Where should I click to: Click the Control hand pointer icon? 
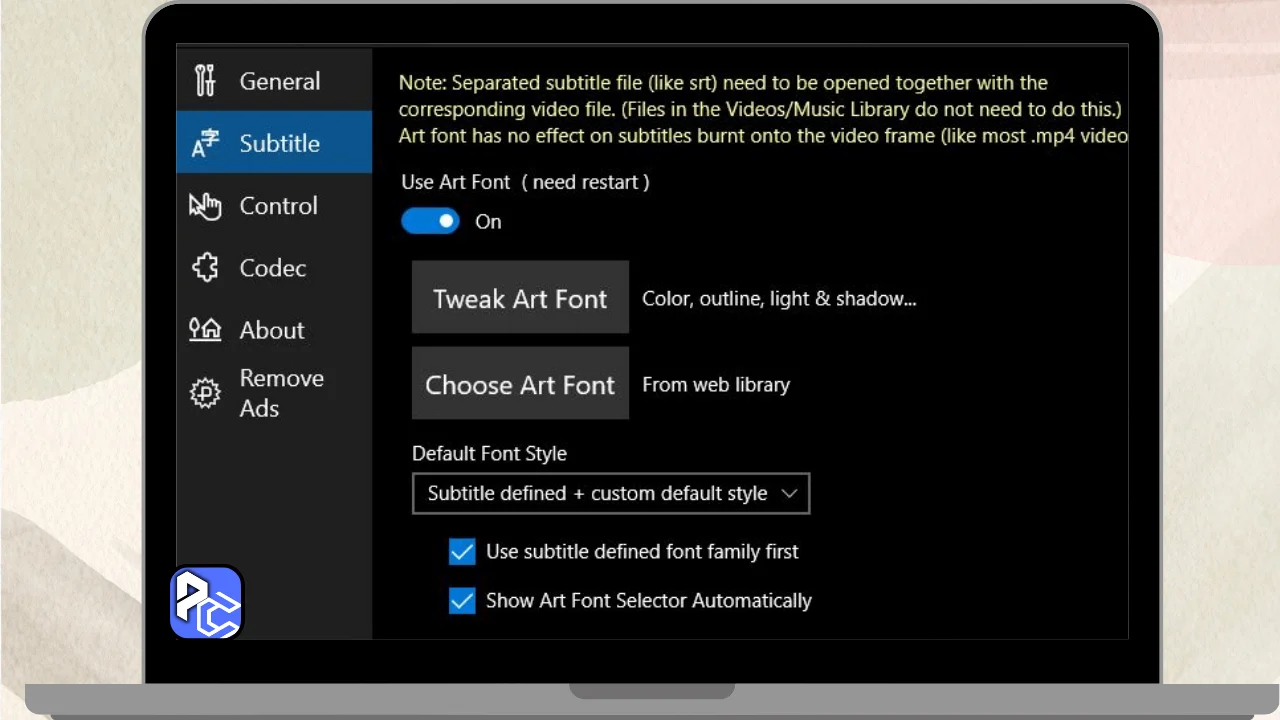click(205, 206)
